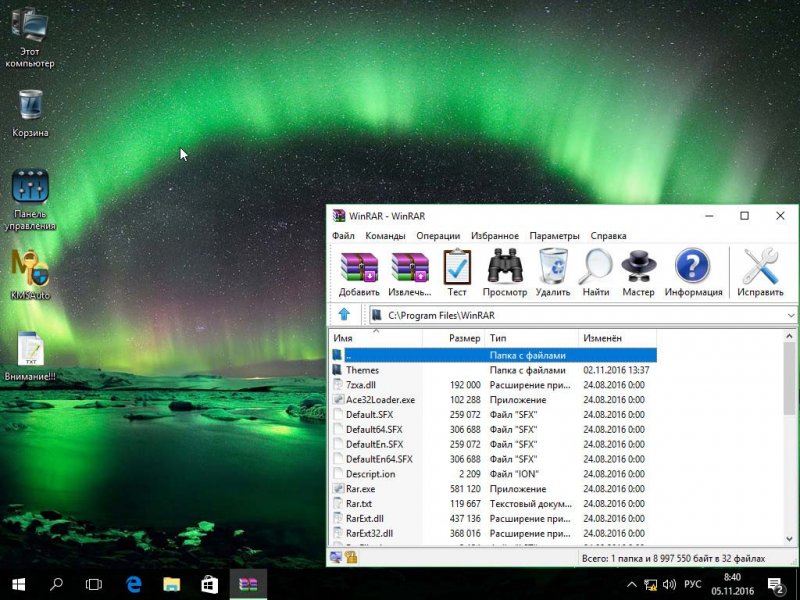This screenshot has height=600, width=800.
Task: Select the DefaultEn64.SFX file
Action: (493, 459)
